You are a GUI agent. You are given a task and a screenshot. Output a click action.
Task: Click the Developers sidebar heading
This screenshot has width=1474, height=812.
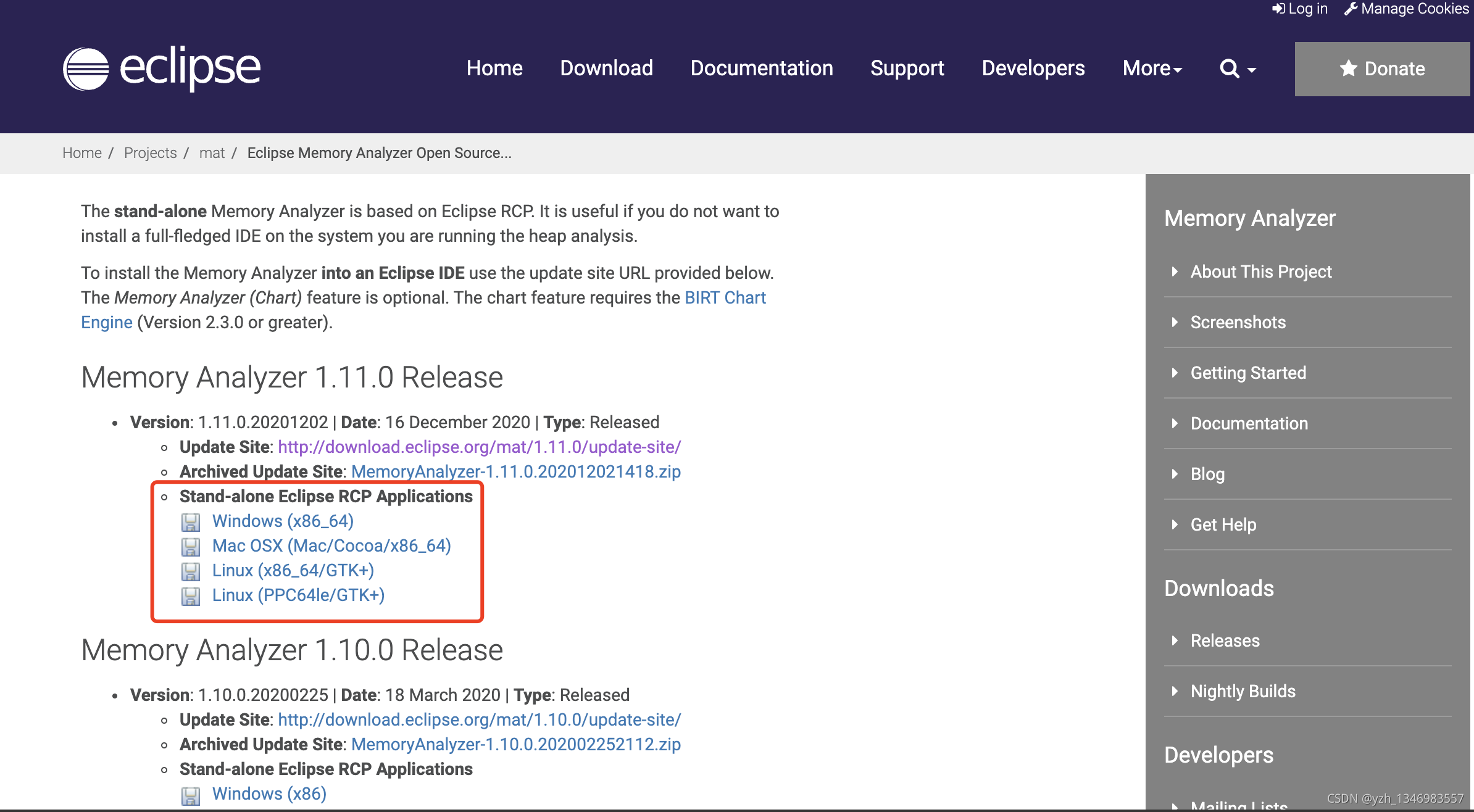1218,755
